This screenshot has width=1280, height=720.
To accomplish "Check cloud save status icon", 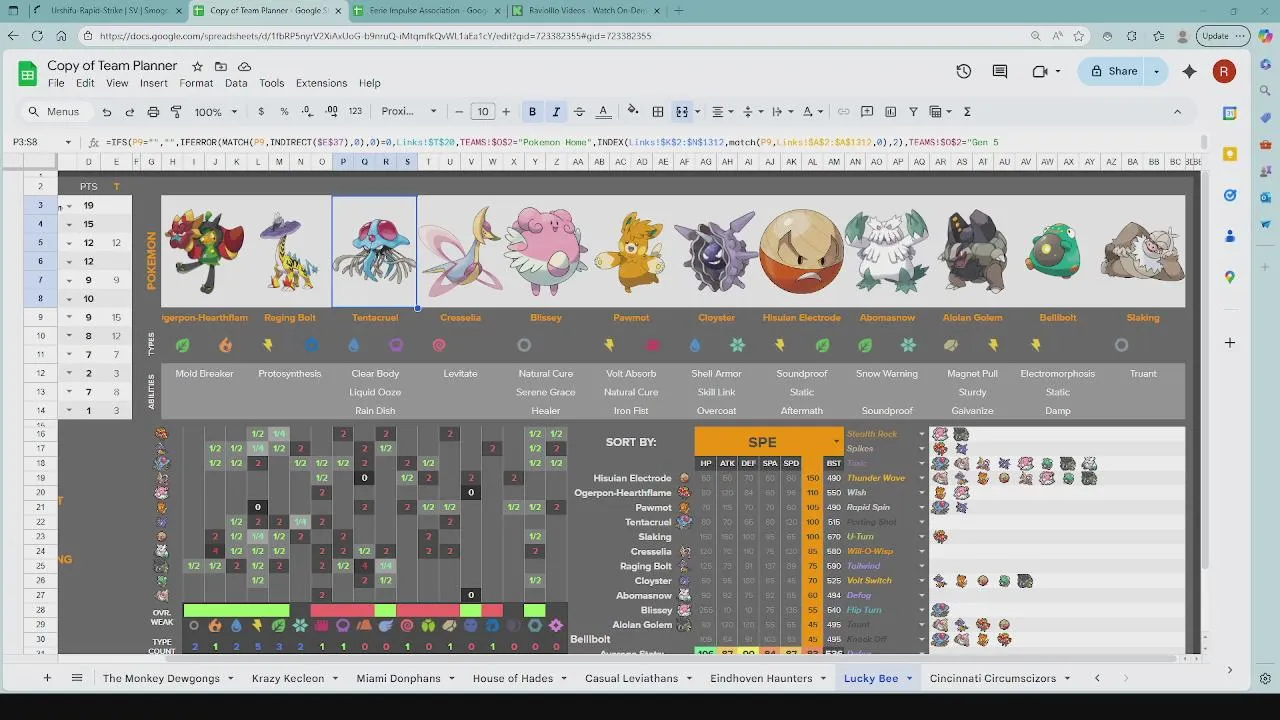I will [244, 66].
